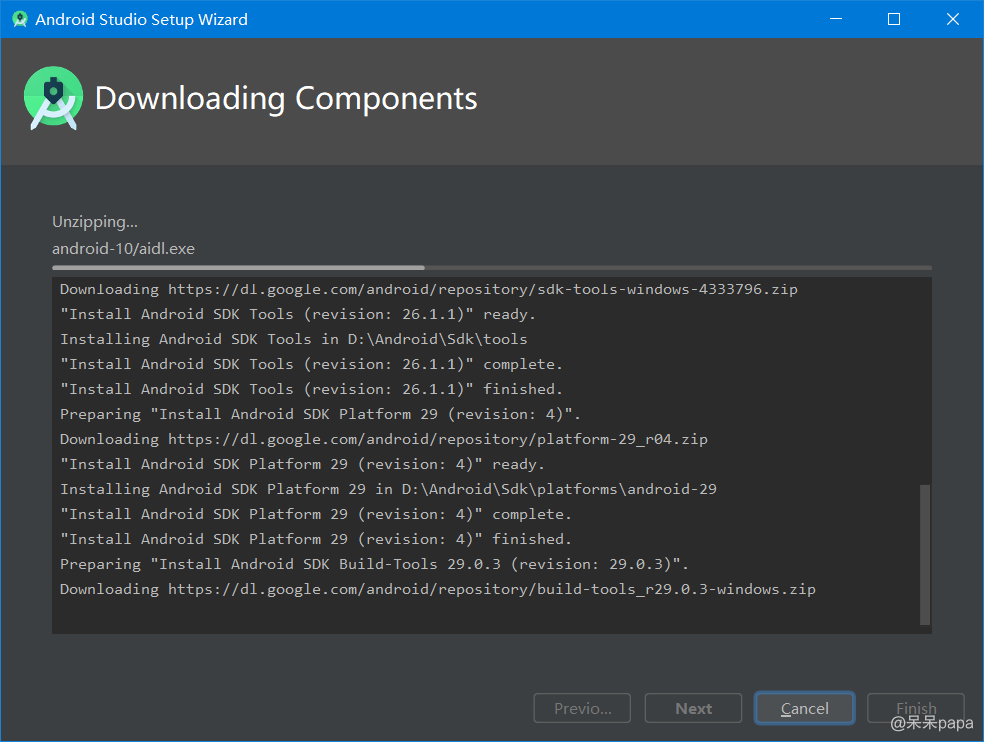This screenshot has width=984, height=742.
Task: Click the 'SDK Platform 29 (revision: 4)" complete.' line
Action: tap(316, 515)
